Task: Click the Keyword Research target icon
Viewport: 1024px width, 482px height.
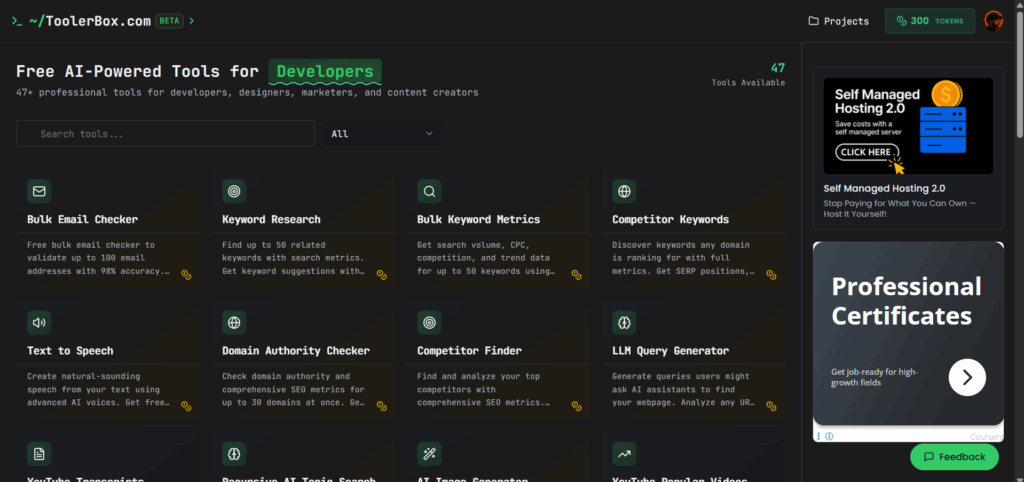Action: (x=234, y=191)
